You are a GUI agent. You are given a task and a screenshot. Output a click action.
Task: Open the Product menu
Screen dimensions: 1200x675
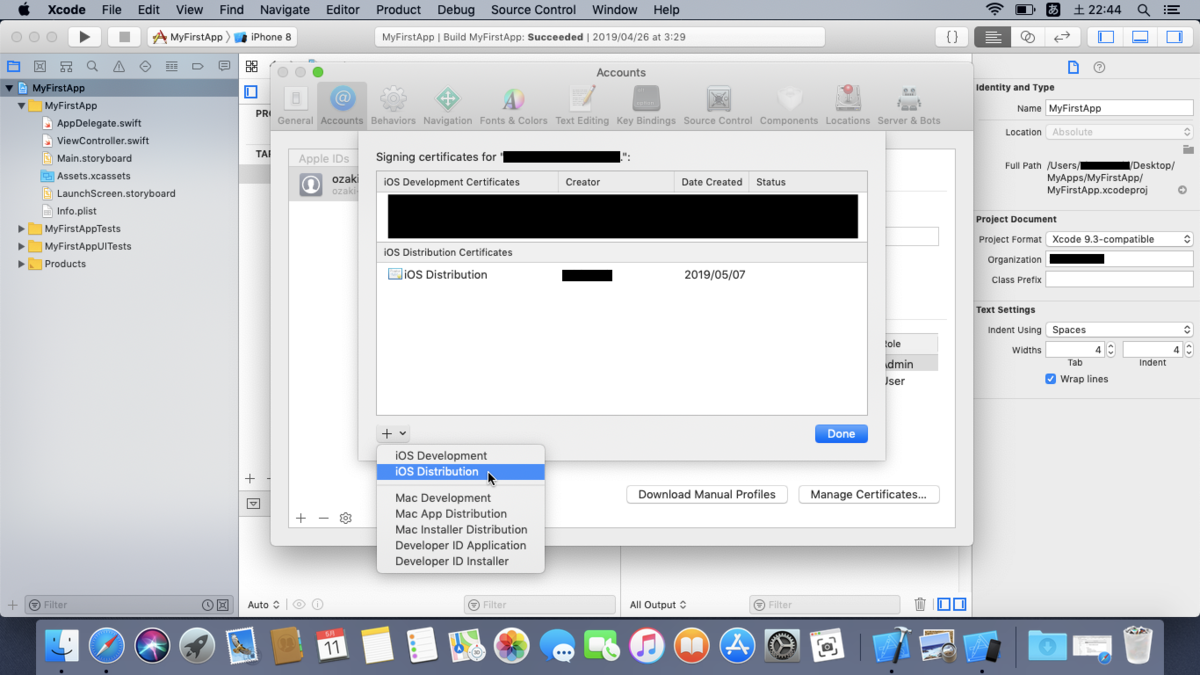tap(398, 10)
